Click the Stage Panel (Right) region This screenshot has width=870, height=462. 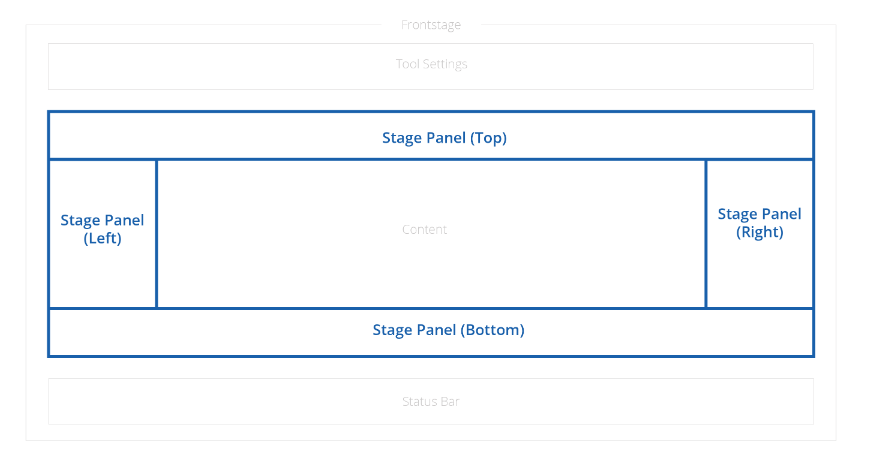click(759, 222)
